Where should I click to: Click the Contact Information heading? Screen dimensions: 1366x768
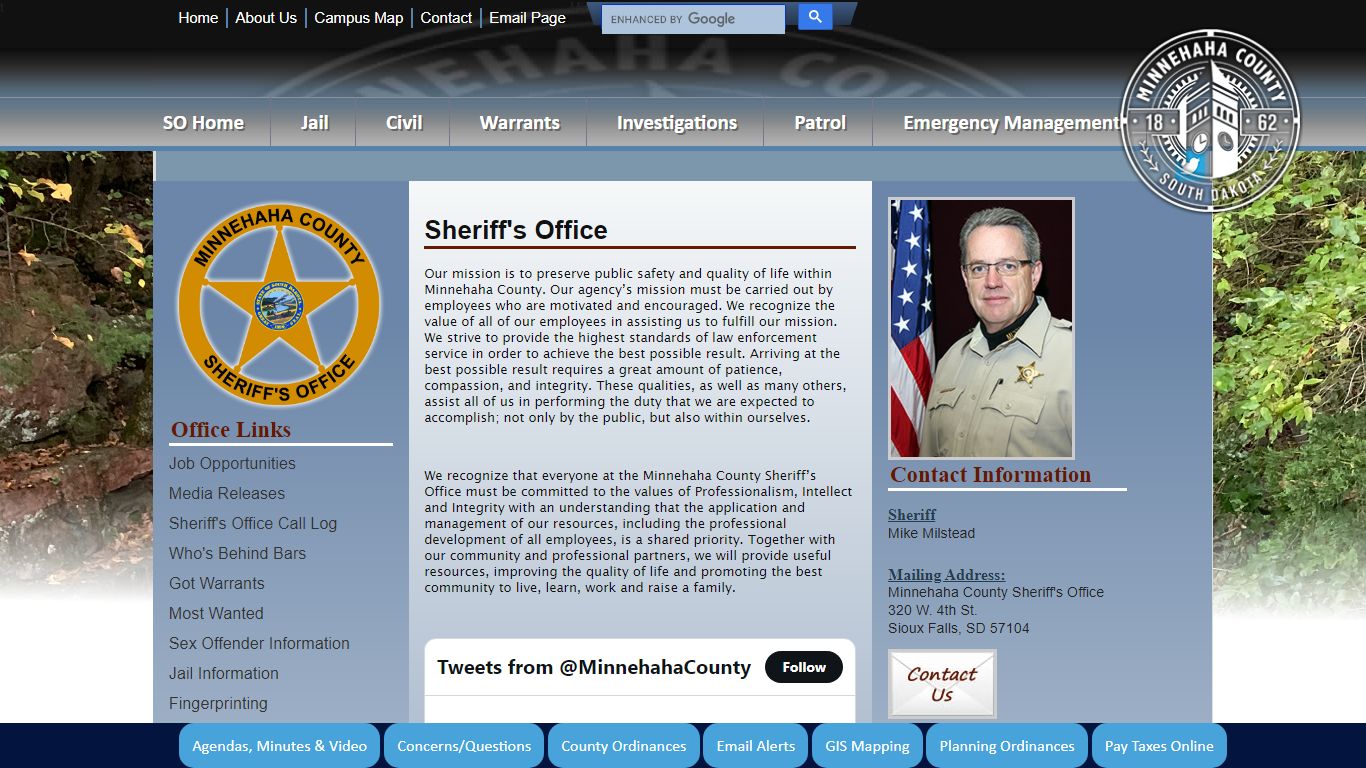pyautogui.click(x=991, y=475)
